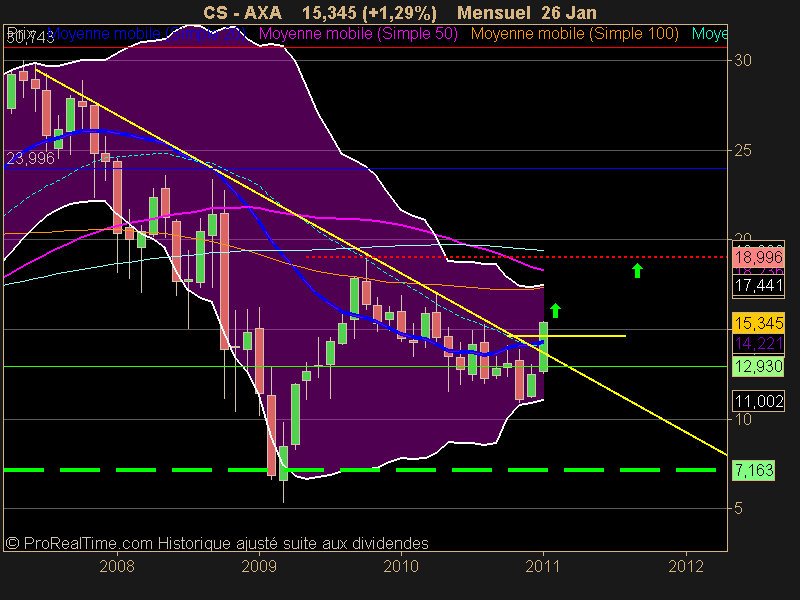Click the 23,996 level label
The image size is (800, 600).
point(31,158)
